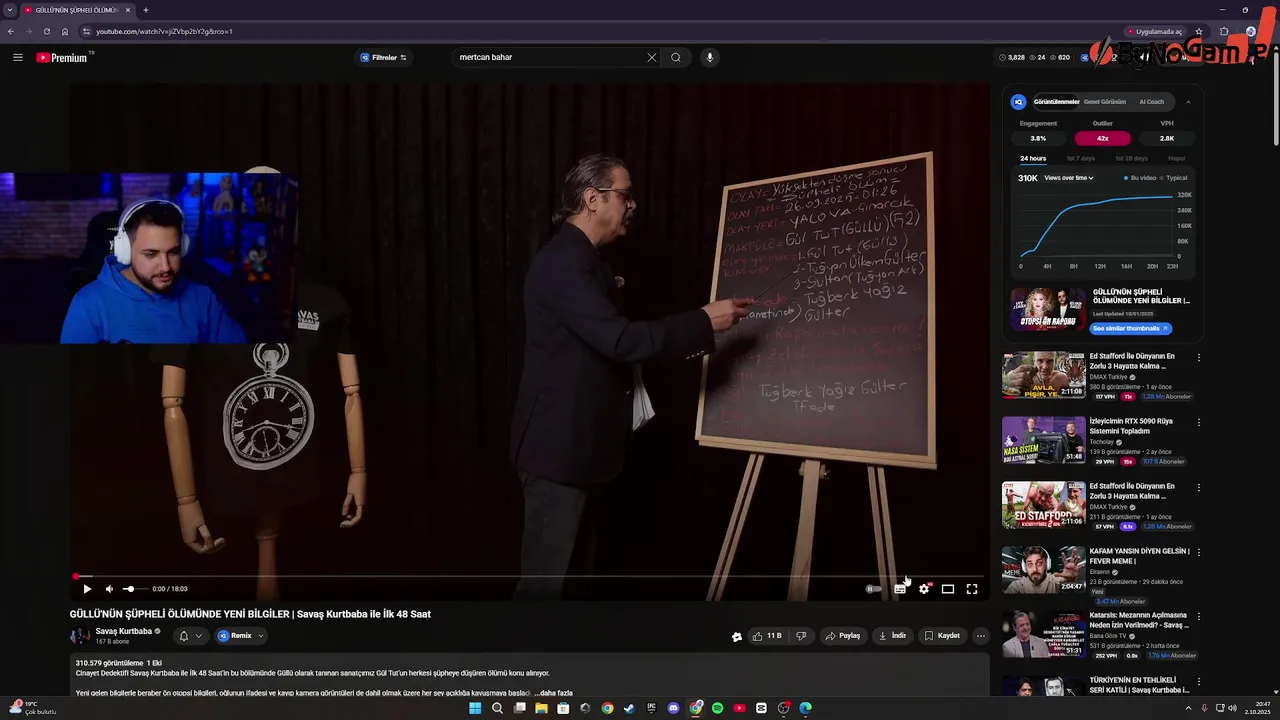Toggle Bu video series in chart legend
Viewport: 1280px width, 720px height.
click(1139, 178)
